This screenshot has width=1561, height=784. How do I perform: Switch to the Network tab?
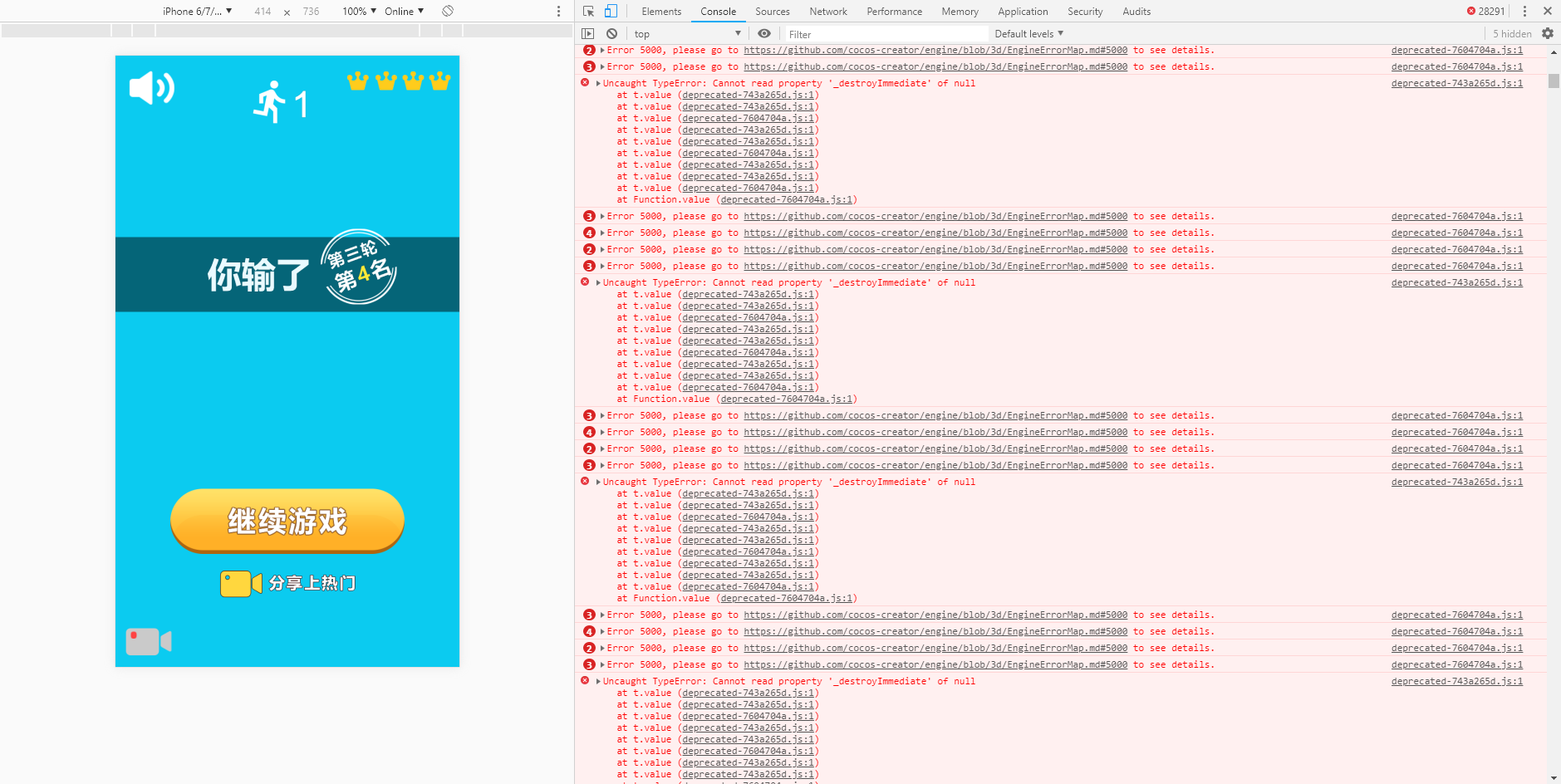(x=828, y=11)
